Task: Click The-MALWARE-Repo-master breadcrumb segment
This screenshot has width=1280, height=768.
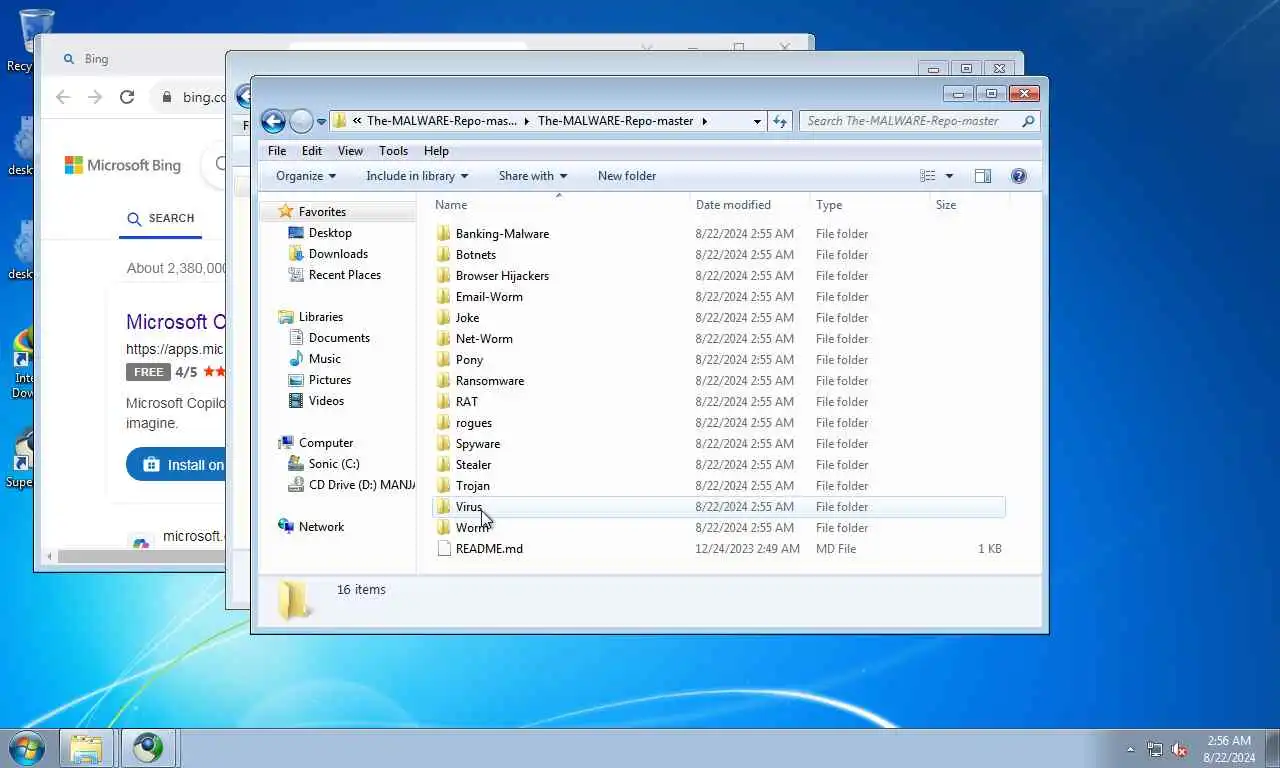Action: [615, 121]
